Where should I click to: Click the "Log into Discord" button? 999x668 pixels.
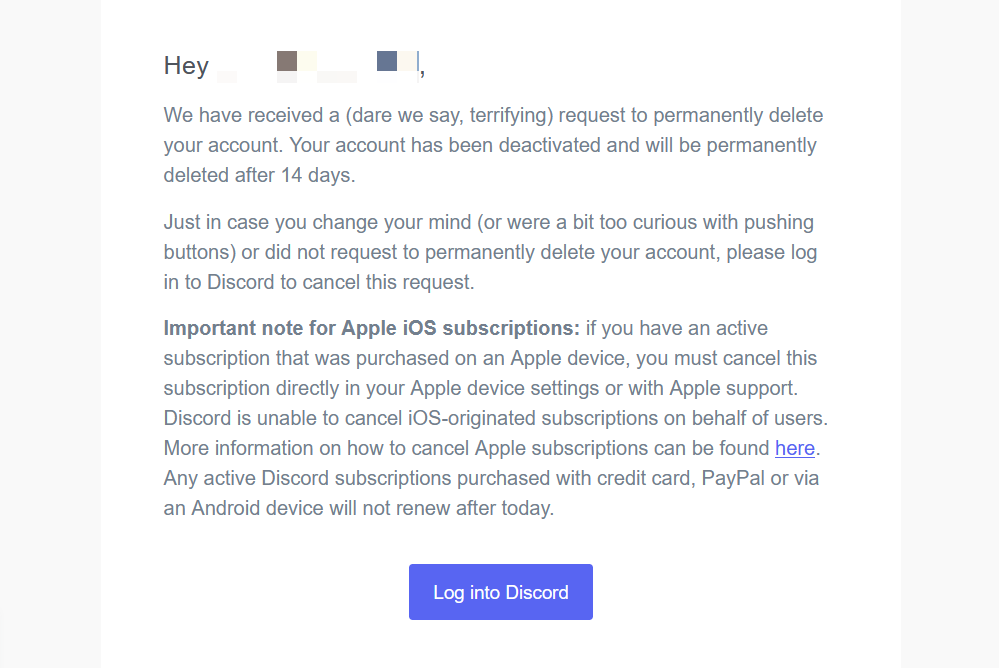pos(500,592)
